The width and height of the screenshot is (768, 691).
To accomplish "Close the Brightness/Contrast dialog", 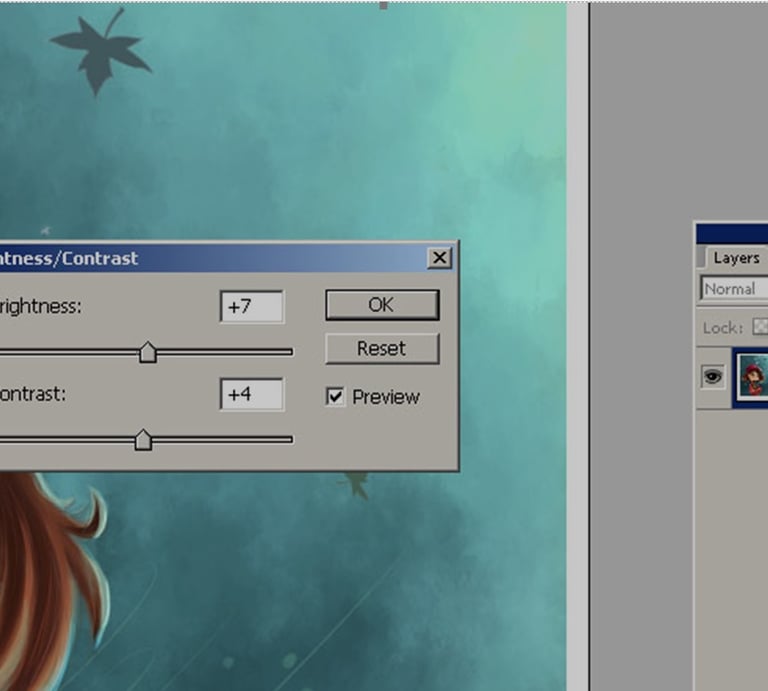I will pos(439,258).
